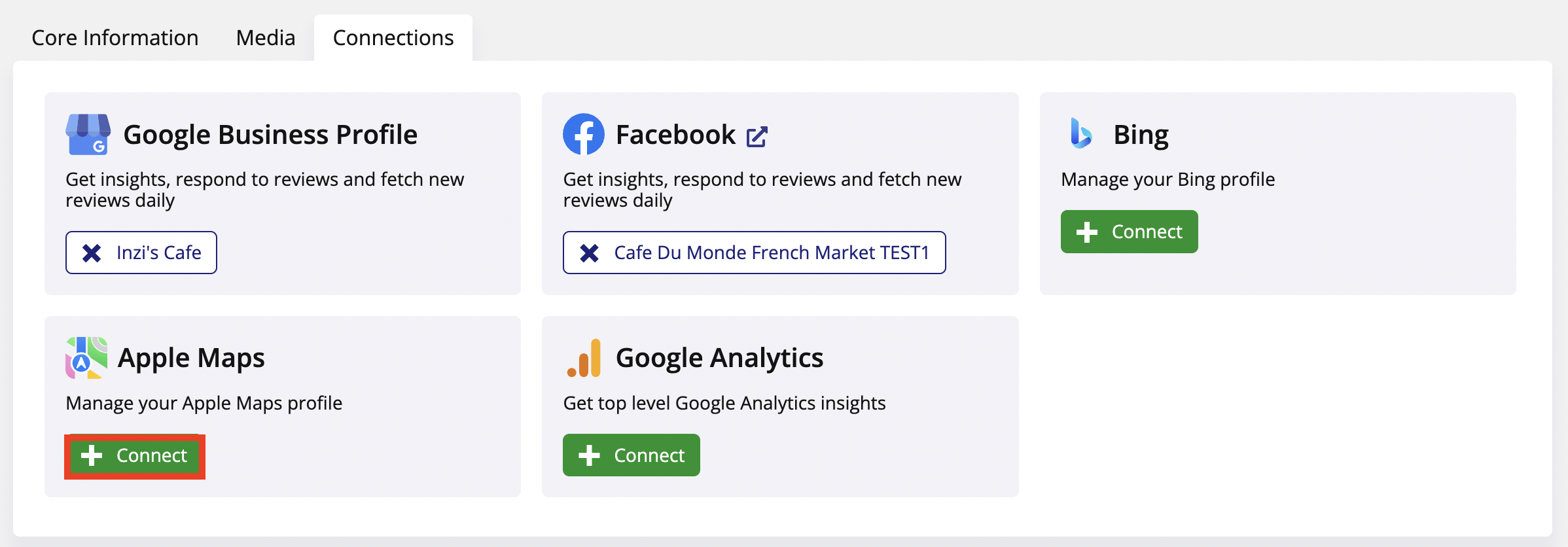Click the X icon beside Inzi's Cafe
The height and width of the screenshot is (547, 1568).
(x=92, y=253)
